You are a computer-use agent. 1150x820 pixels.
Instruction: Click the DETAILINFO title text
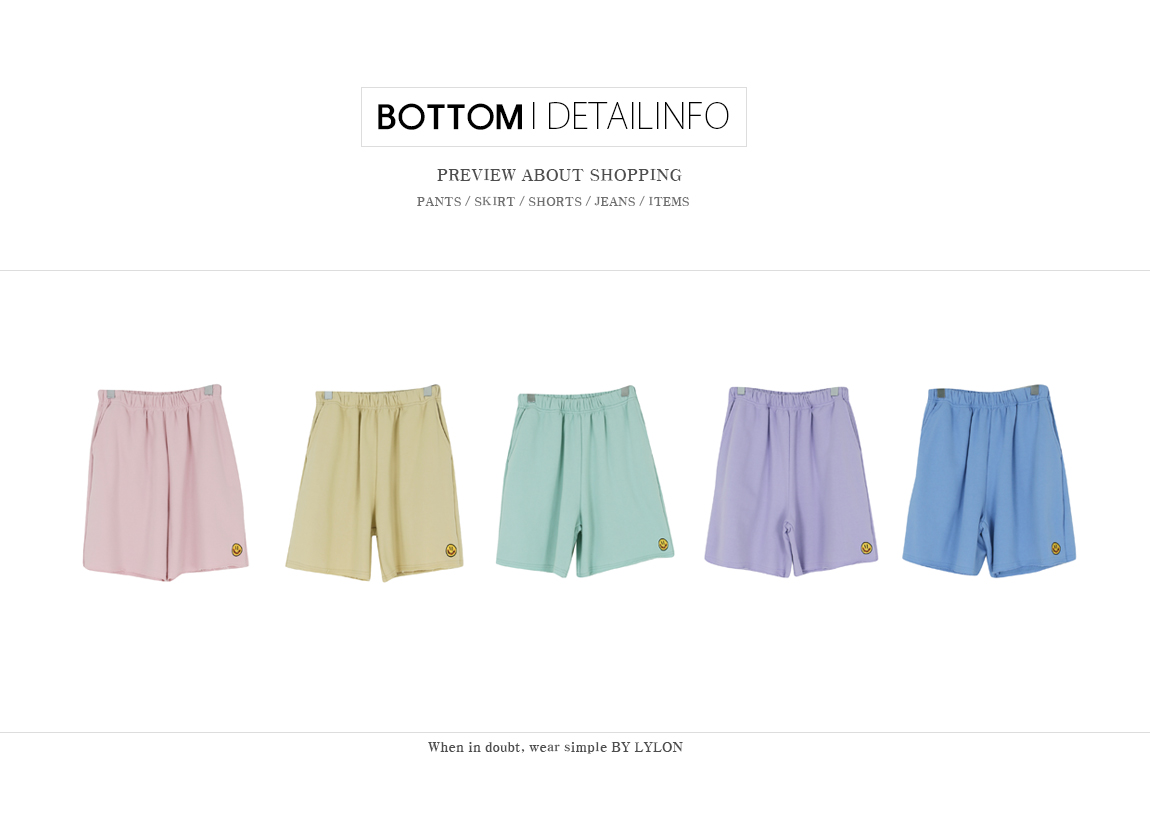click(638, 117)
